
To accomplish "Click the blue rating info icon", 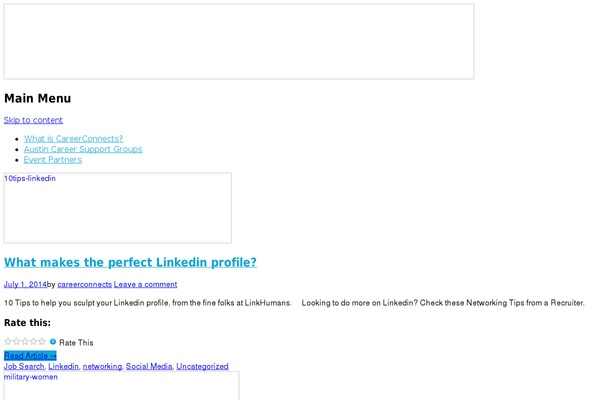I will coord(53,342).
